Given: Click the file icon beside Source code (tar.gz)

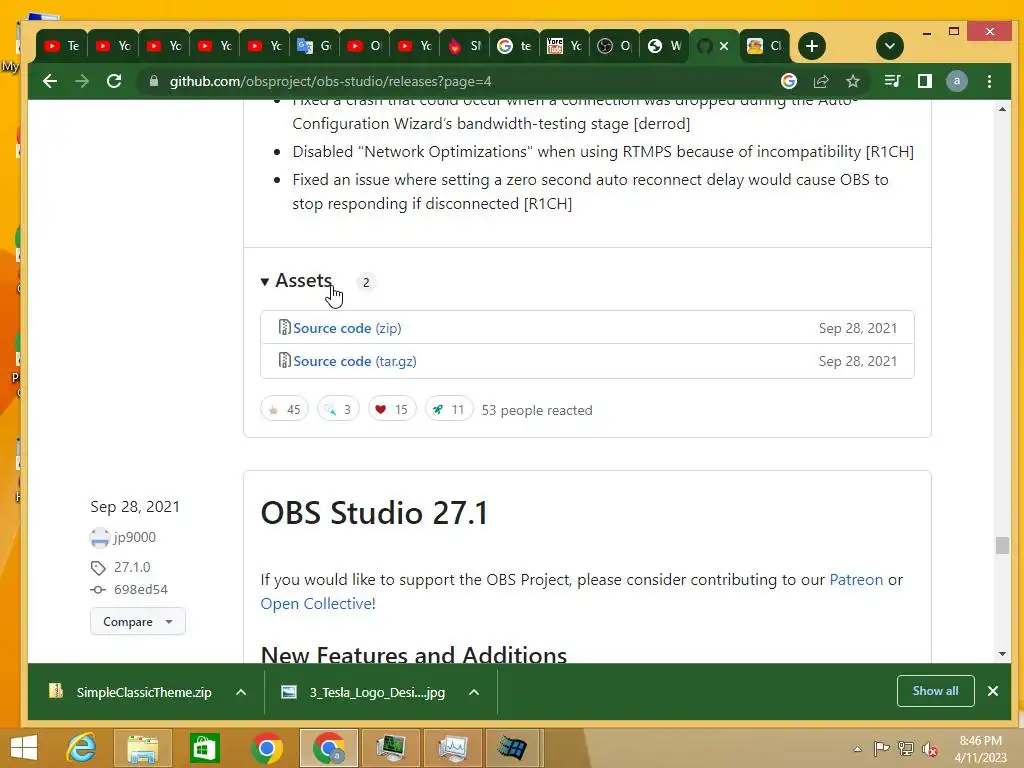Looking at the screenshot, I should point(284,360).
